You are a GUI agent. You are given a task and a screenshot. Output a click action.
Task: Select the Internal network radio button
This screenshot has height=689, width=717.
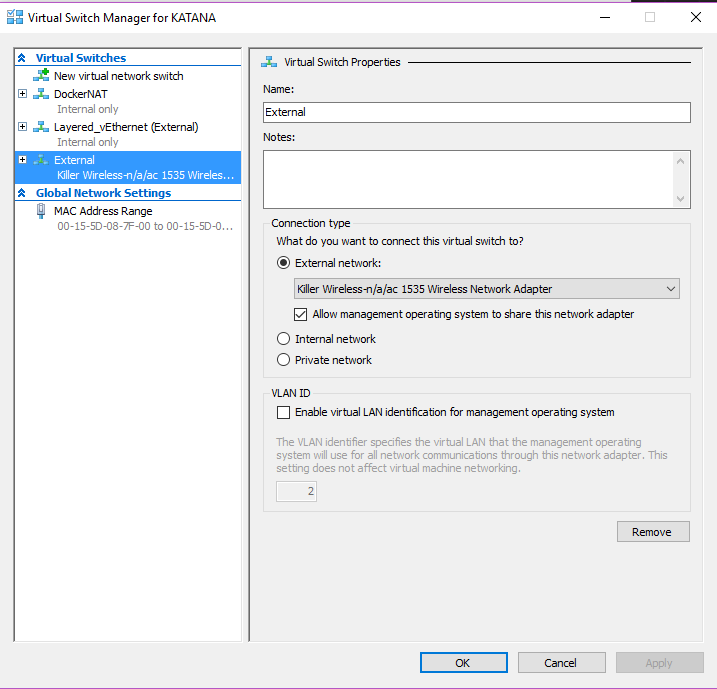pos(284,339)
